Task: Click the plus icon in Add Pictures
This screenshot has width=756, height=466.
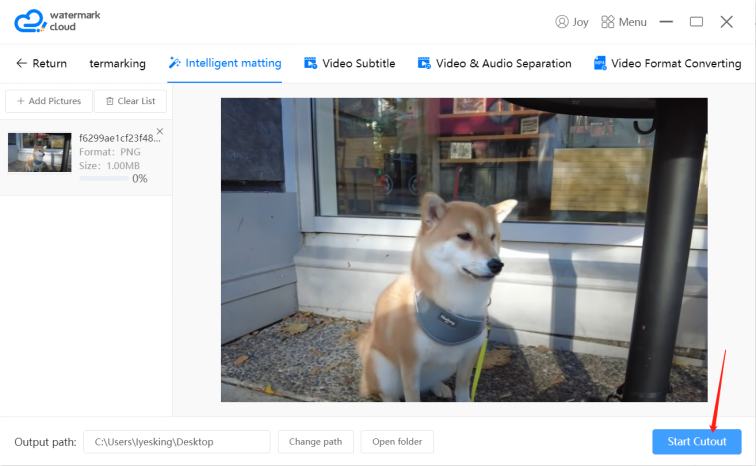Action: [21, 101]
